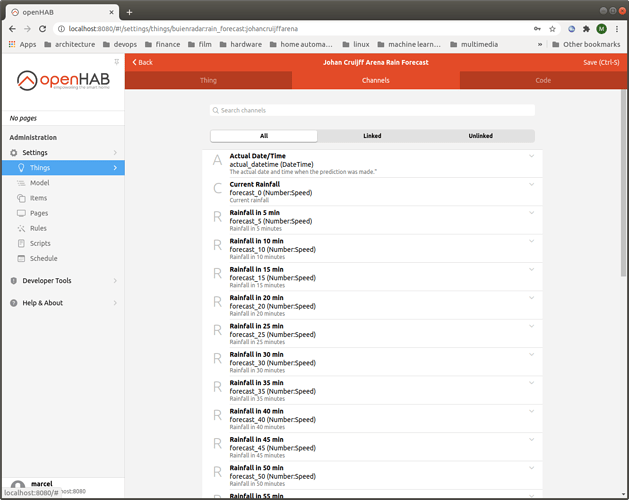Select the Rainfall in 50 min channel
Viewport: 629px width, 500px height.
(372, 476)
